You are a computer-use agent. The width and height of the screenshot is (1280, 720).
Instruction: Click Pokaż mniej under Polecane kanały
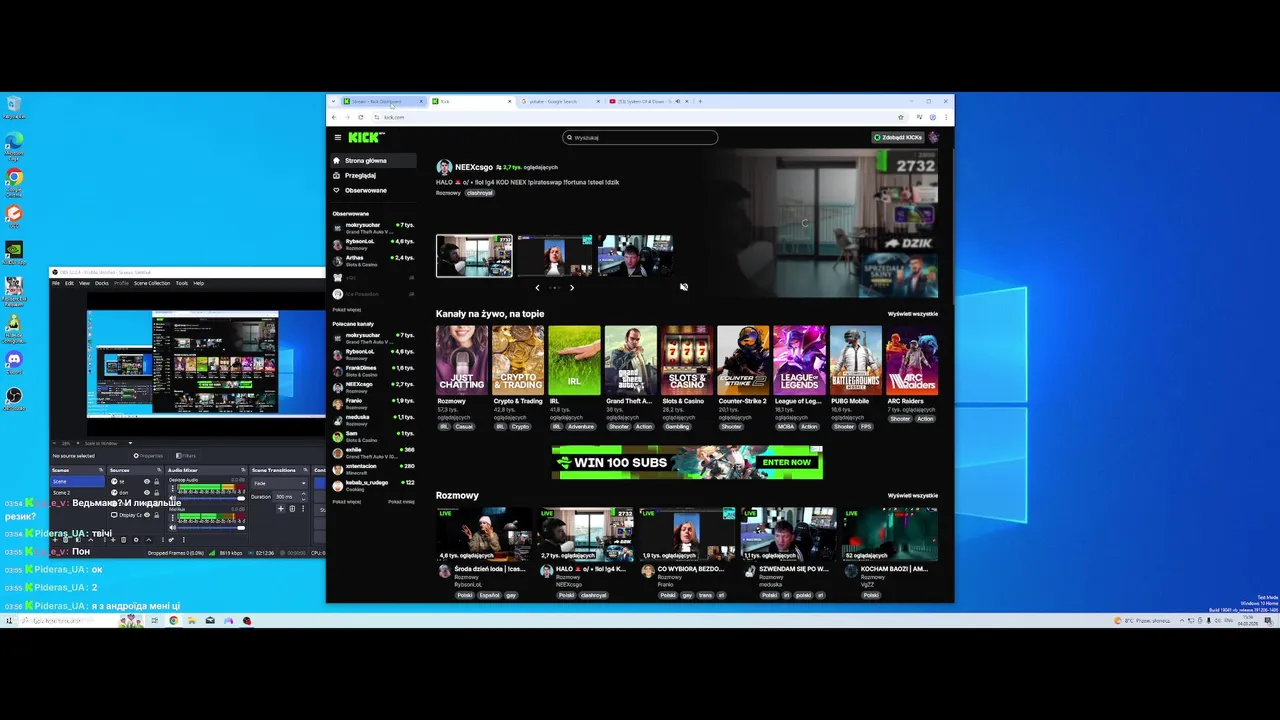(x=401, y=502)
